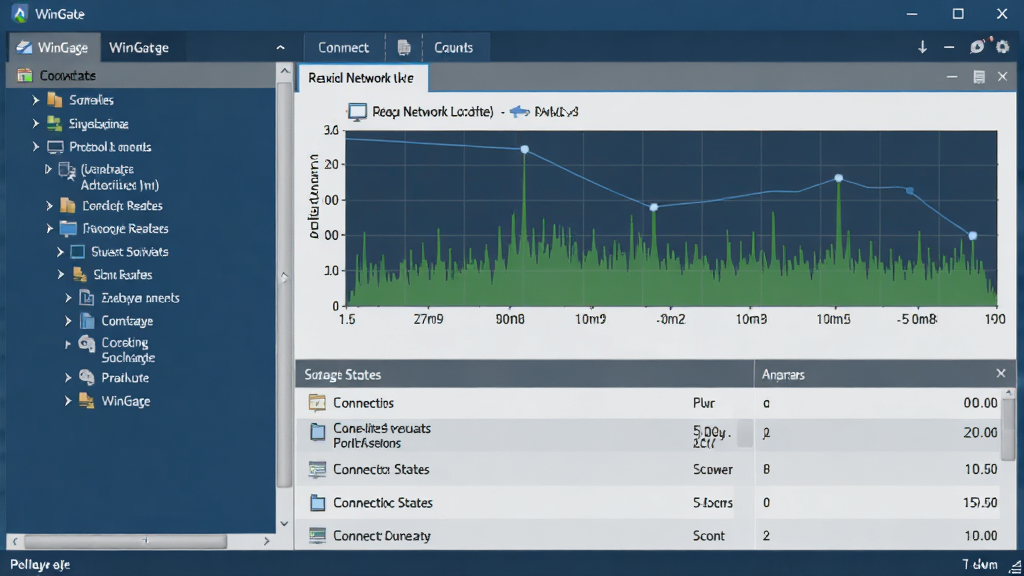Select the Connect Dureaty row text
The image size is (1024, 576).
tap(382, 536)
